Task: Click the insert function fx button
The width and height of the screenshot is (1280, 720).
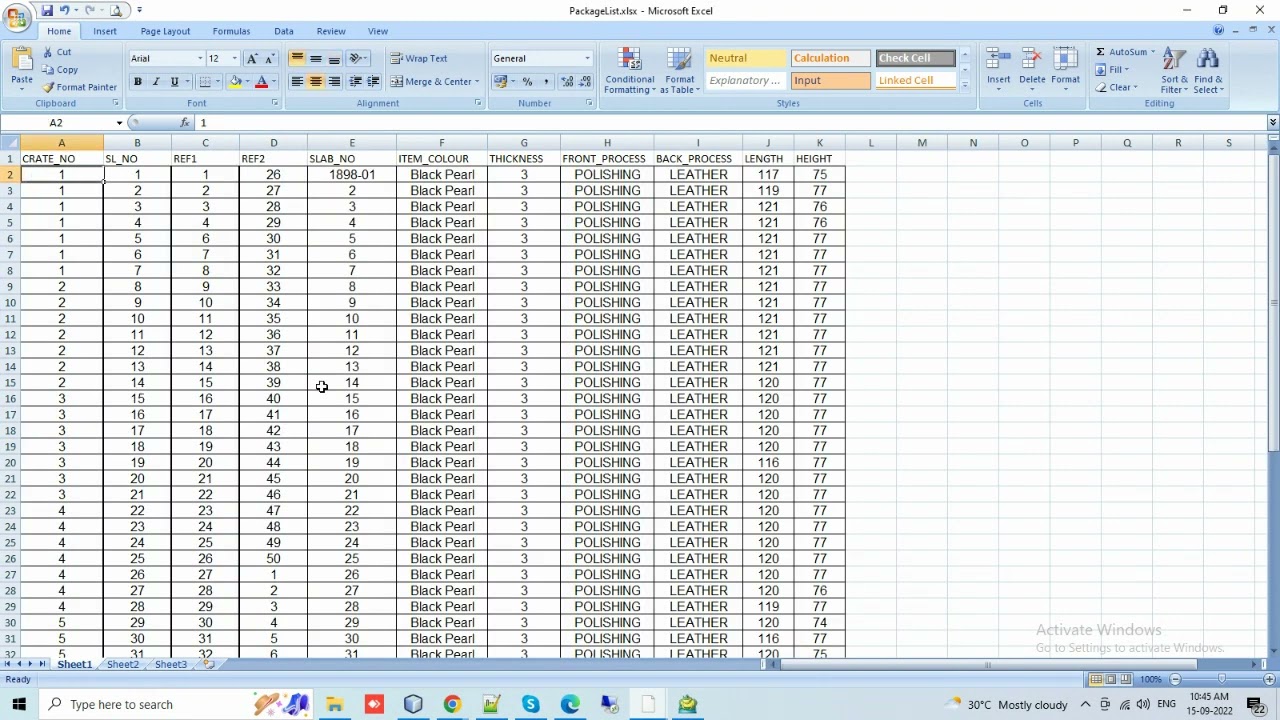Action: [x=185, y=123]
